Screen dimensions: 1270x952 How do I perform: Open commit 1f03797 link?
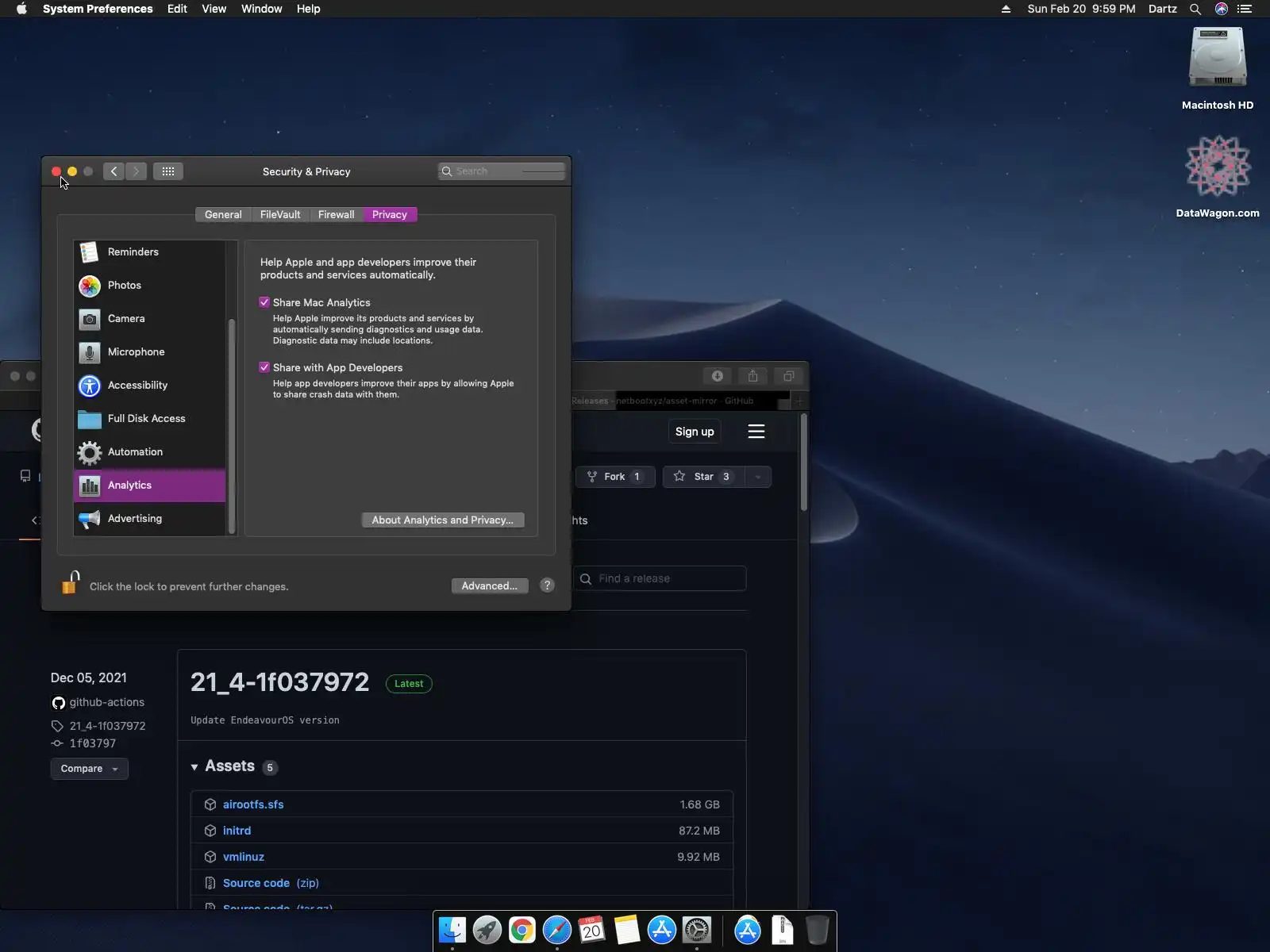pyautogui.click(x=92, y=743)
